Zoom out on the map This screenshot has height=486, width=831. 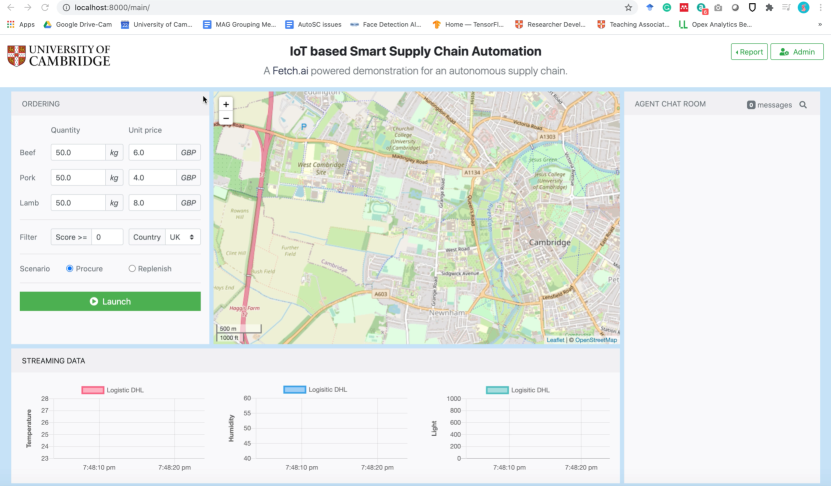coord(226,118)
